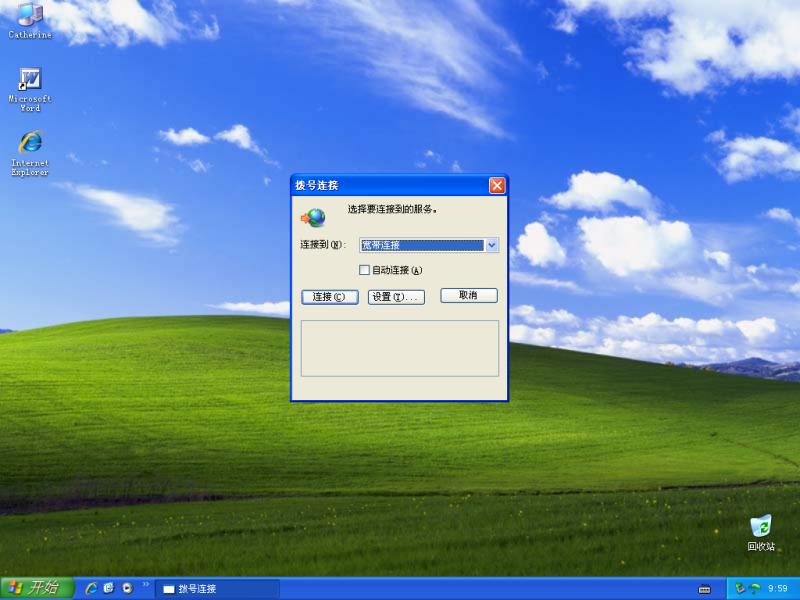
Task: Click the keyboard language bar tray icon
Action: tap(704, 589)
